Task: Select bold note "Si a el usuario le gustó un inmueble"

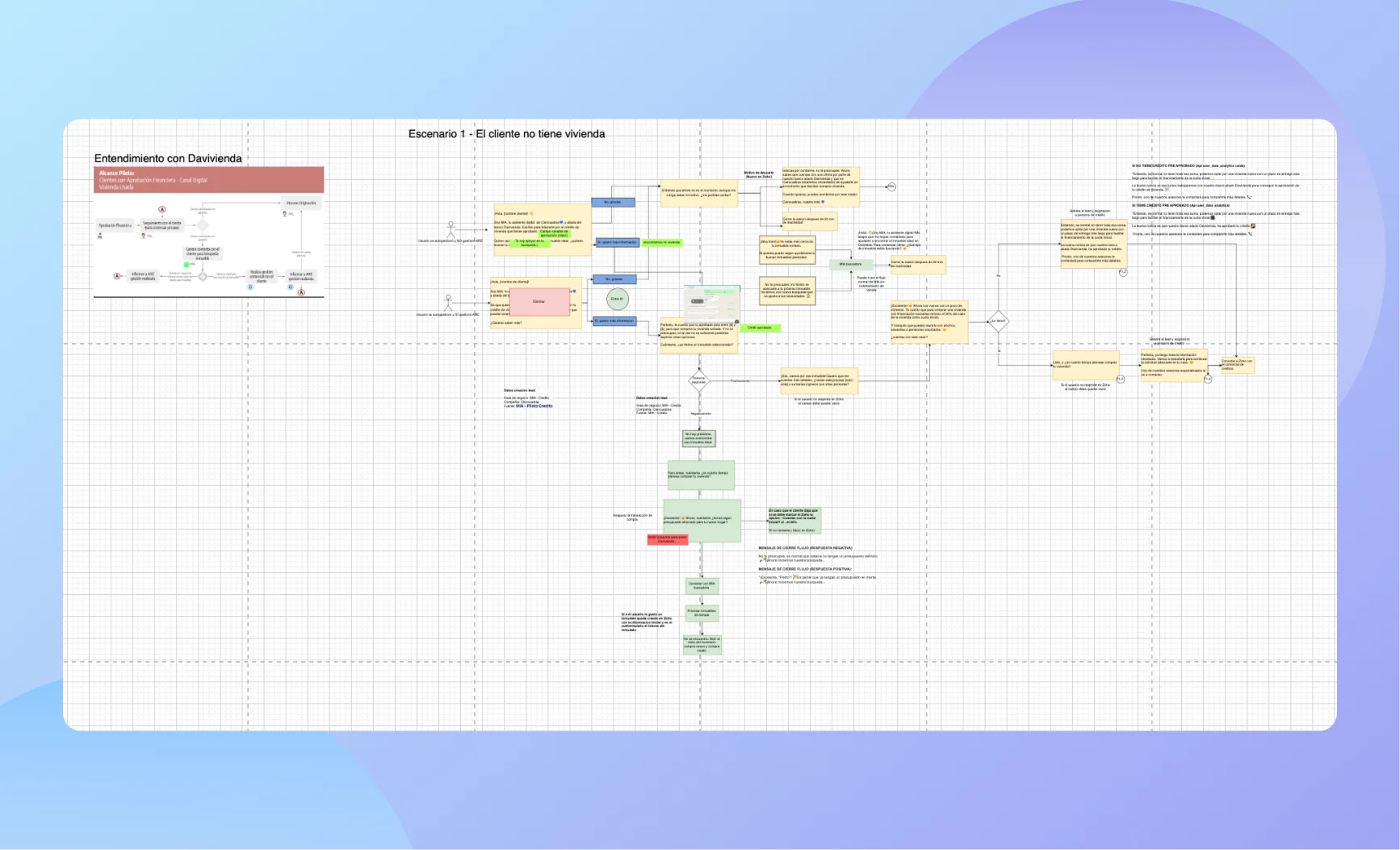Action: (x=648, y=622)
